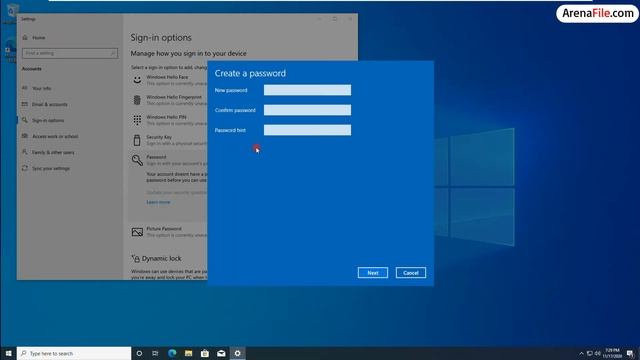The width and height of the screenshot is (640, 360).
Task: Cancel the Create a password dialog
Action: point(411,273)
